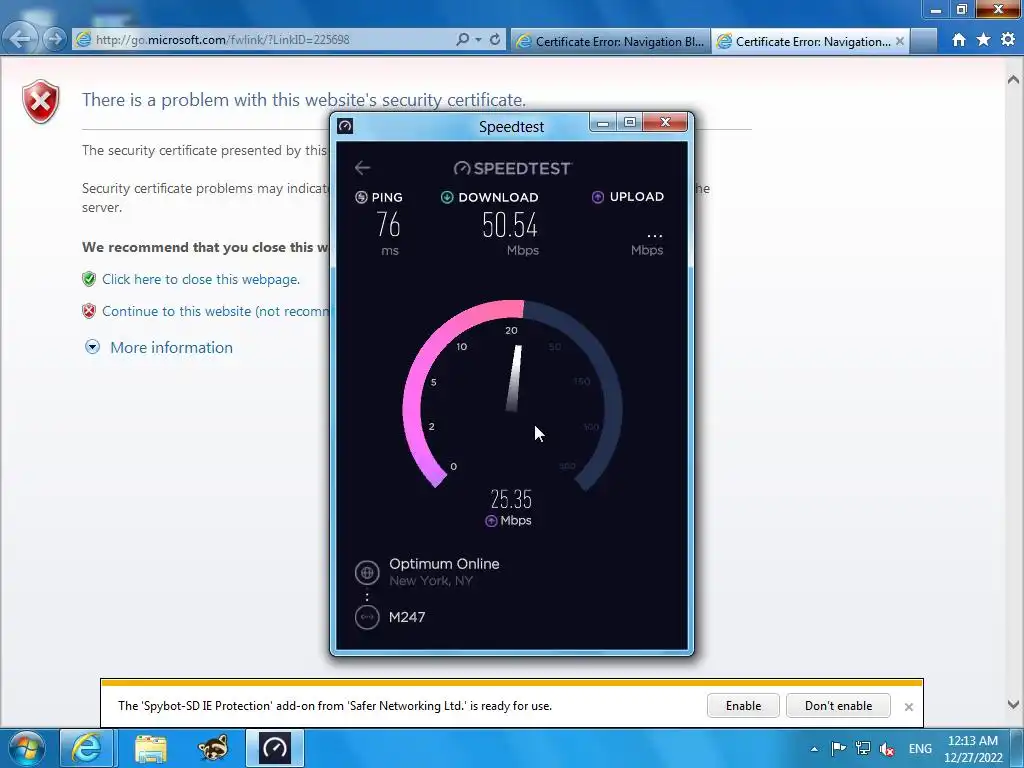
Task: Click the certificate problem heading text
Action: click(x=304, y=100)
